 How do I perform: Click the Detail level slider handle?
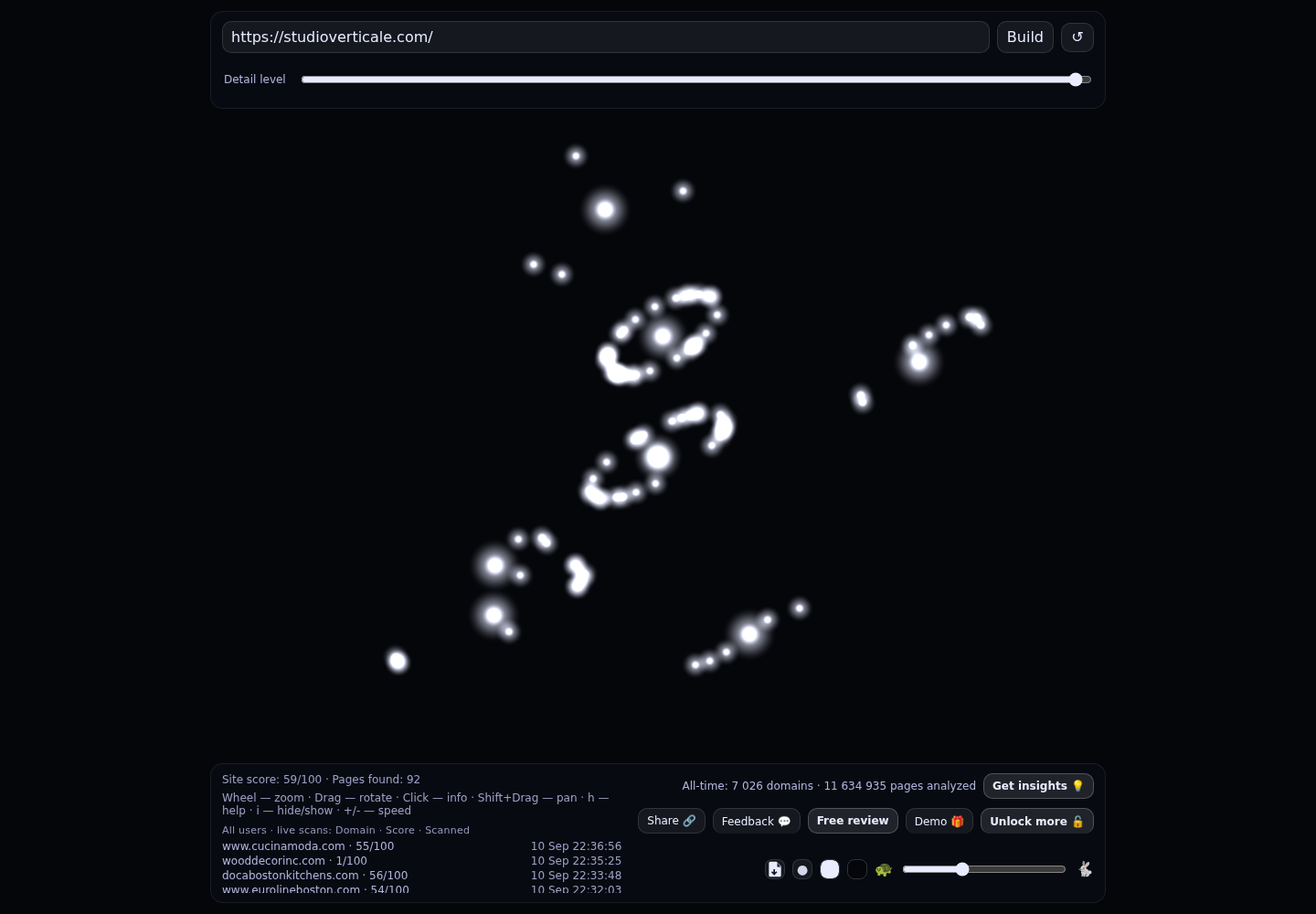[1076, 80]
